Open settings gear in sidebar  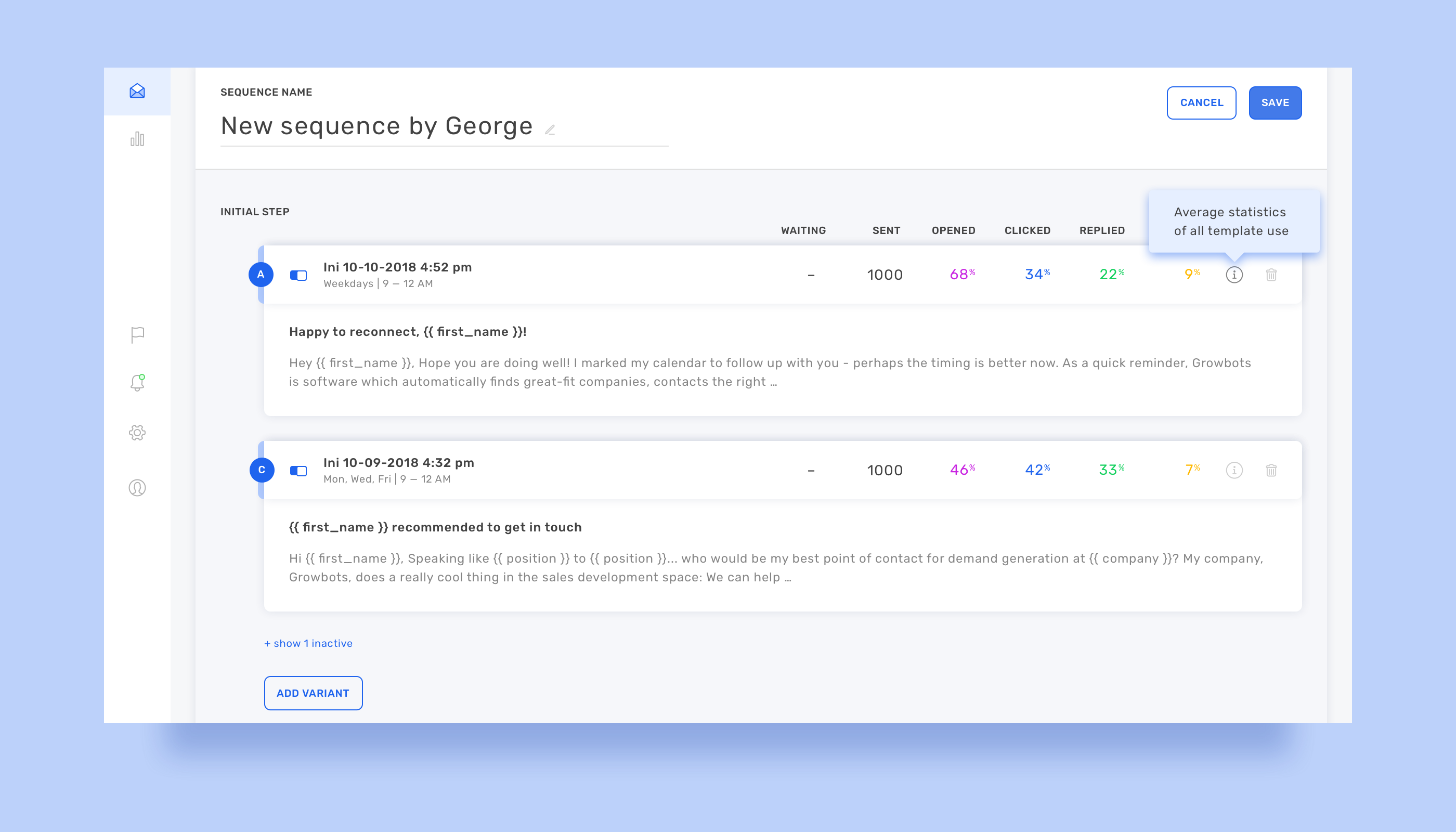[137, 433]
